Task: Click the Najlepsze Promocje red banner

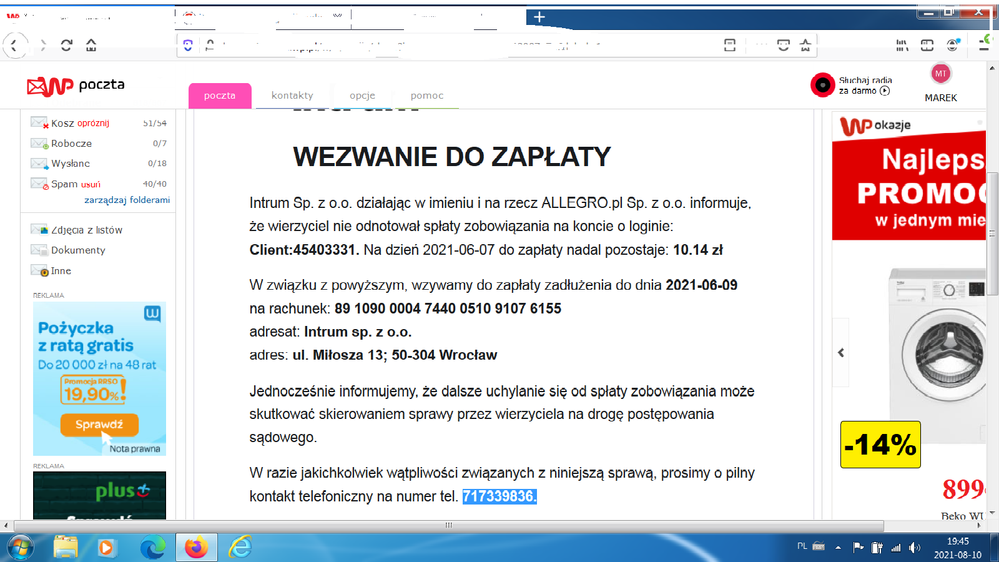Action: (909, 188)
